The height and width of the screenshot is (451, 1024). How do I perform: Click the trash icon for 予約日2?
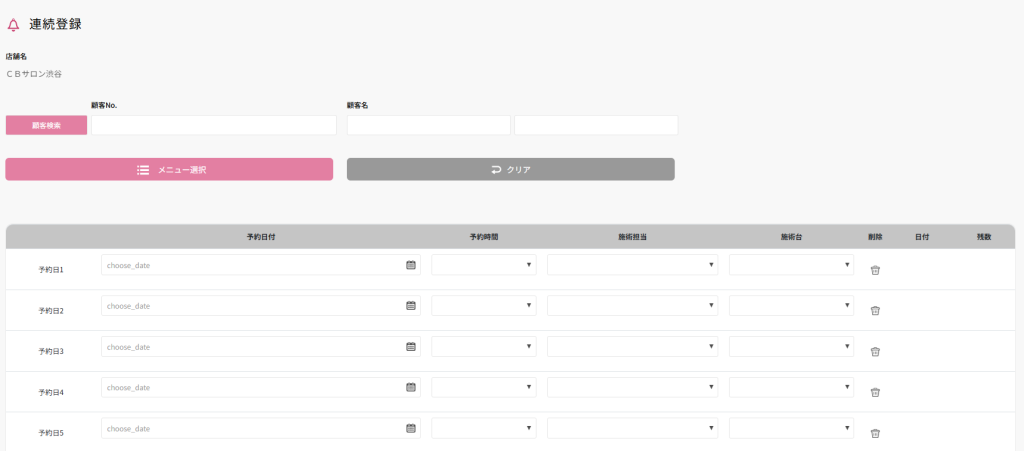pyautogui.click(x=875, y=311)
